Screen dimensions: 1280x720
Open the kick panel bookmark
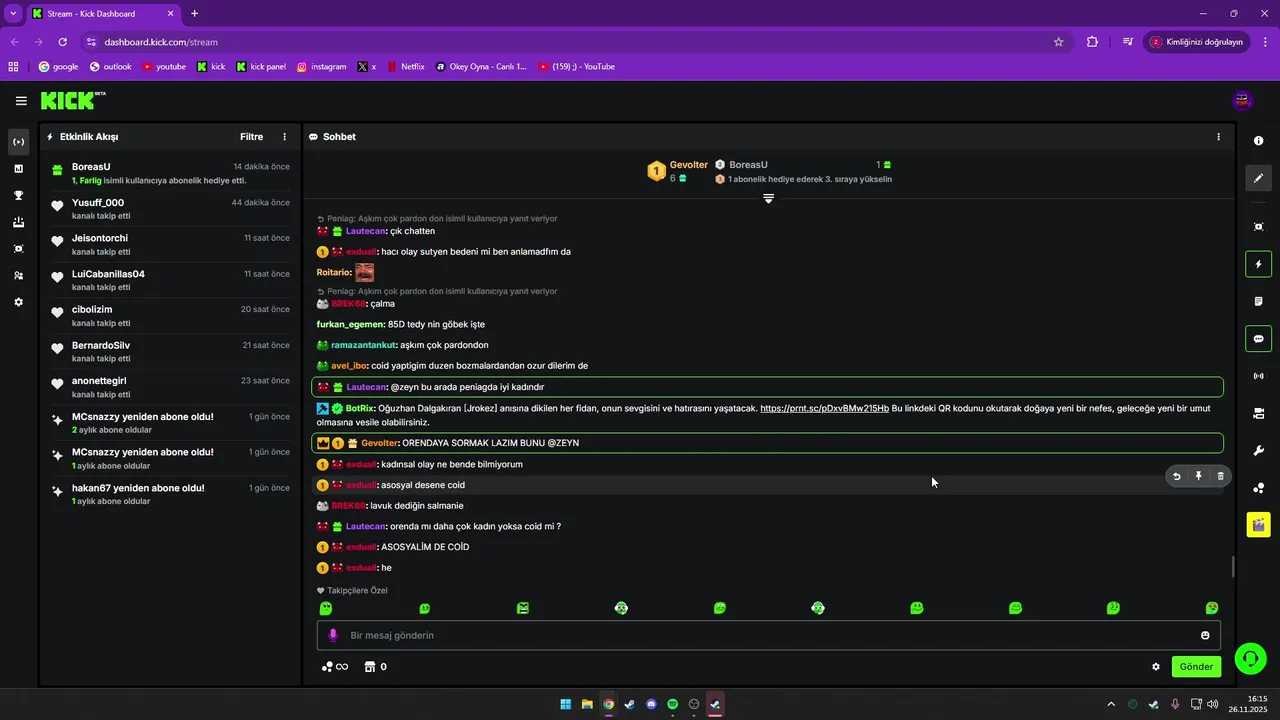[x=261, y=67]
